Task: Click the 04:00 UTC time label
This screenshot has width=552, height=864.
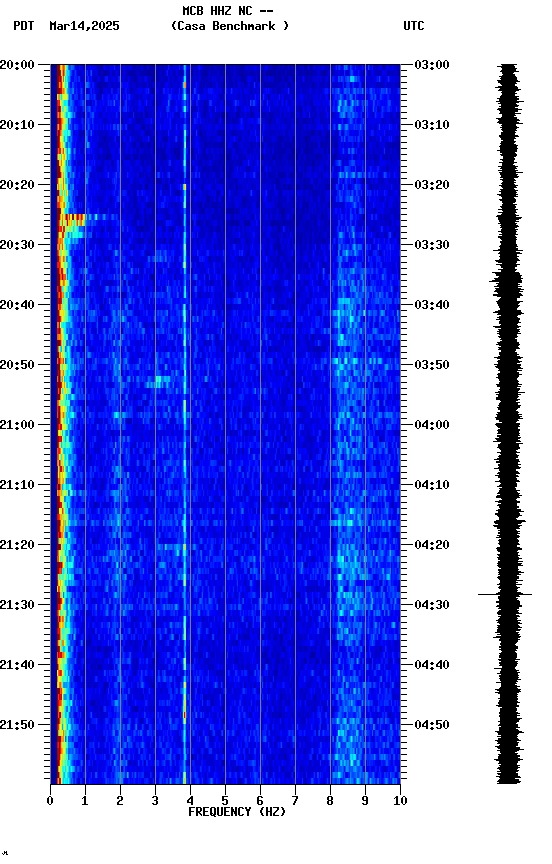Action: pyautogui.click(x=432, y=425)
